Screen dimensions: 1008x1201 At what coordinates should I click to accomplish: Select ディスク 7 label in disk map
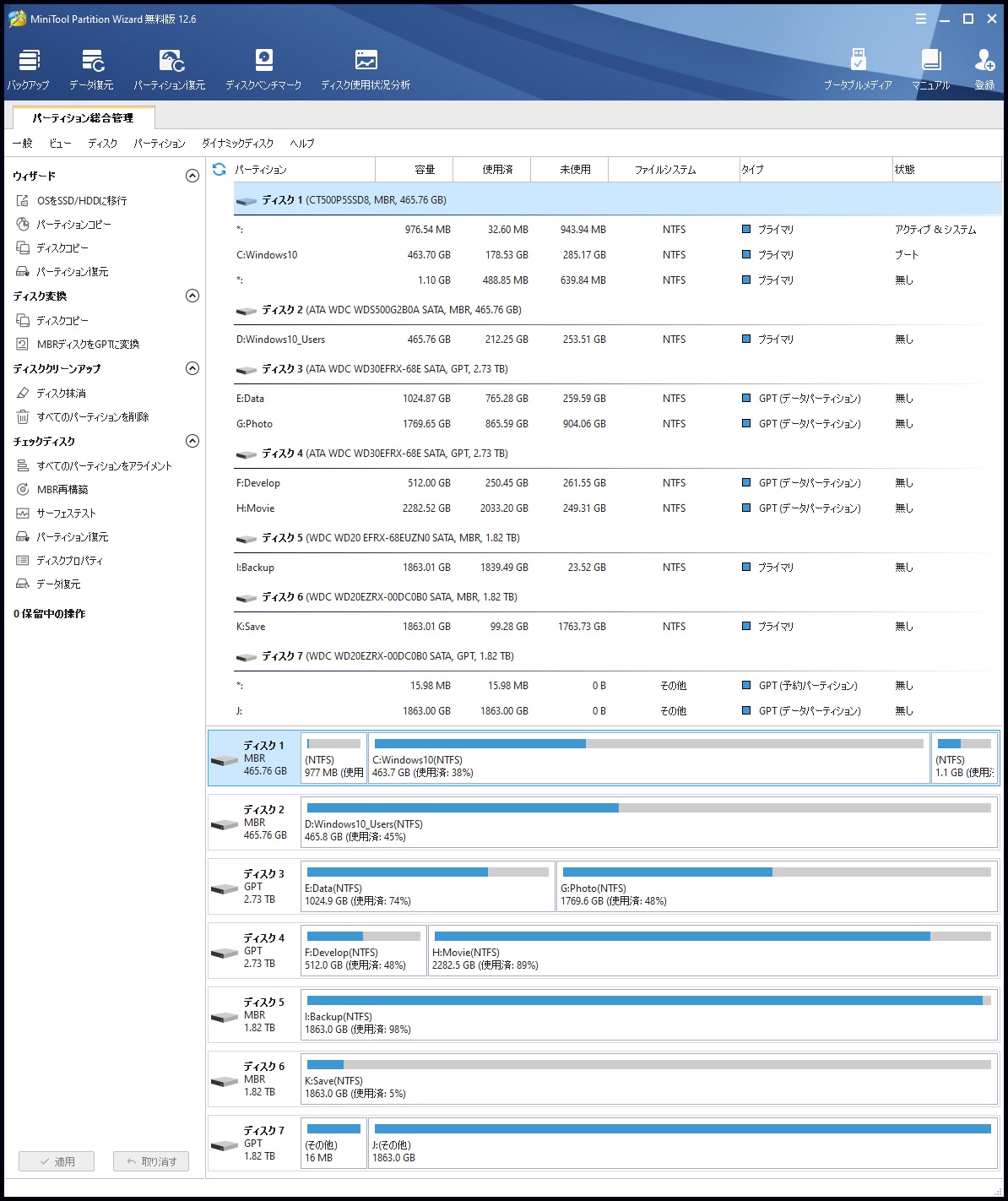[x=253, y=1144]
